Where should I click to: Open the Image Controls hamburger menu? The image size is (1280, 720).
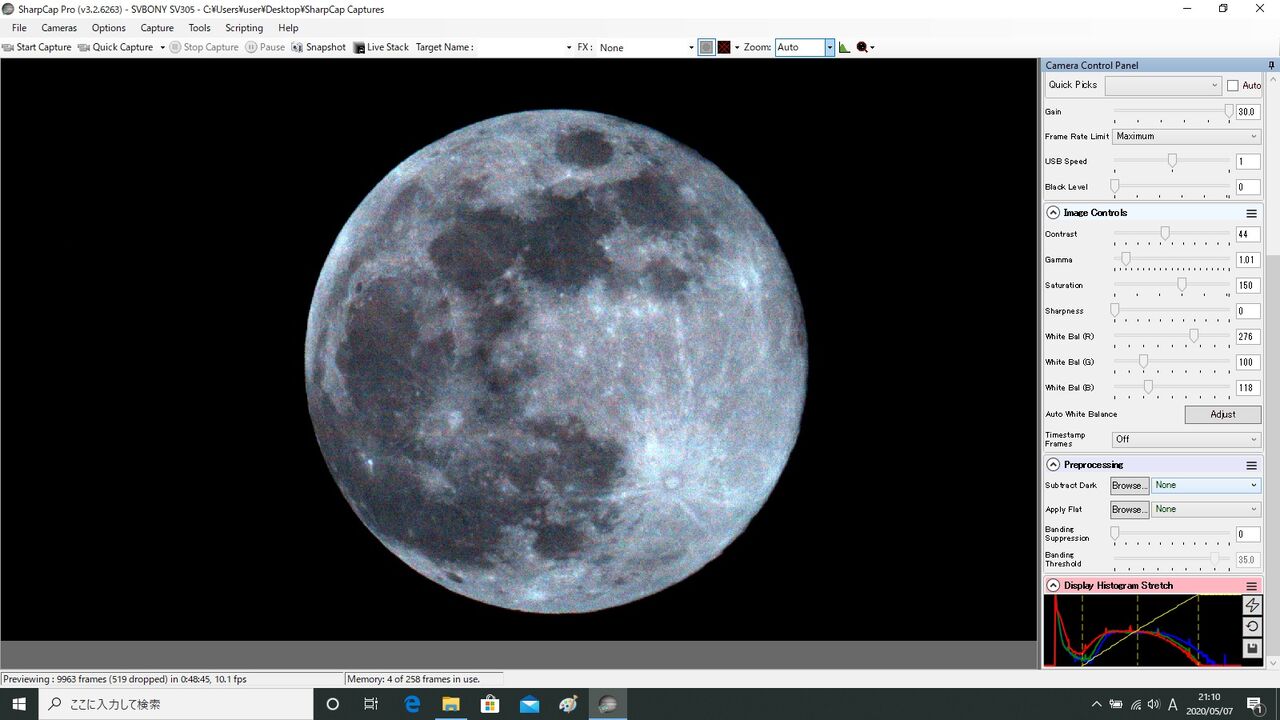click(1251, 213)
